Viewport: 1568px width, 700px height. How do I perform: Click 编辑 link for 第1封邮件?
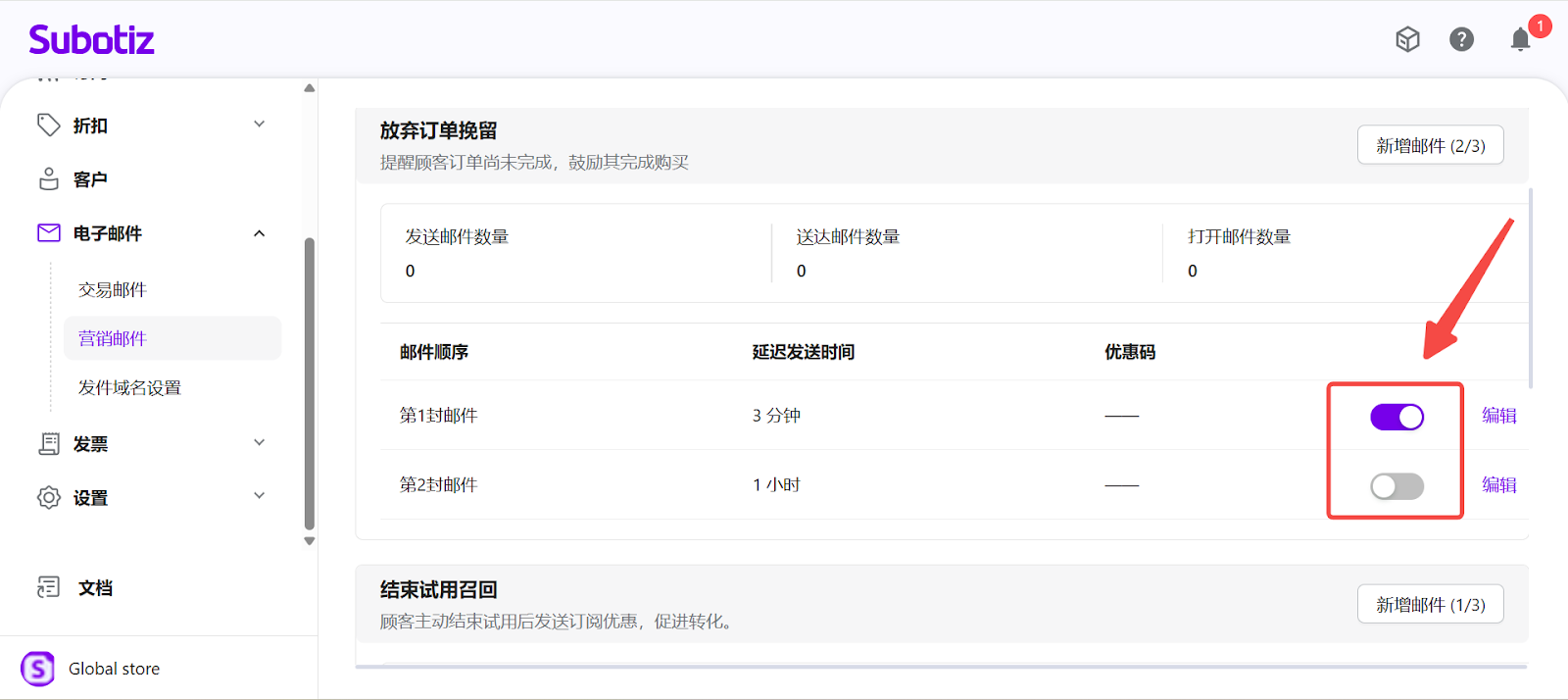pos(1498,416)
